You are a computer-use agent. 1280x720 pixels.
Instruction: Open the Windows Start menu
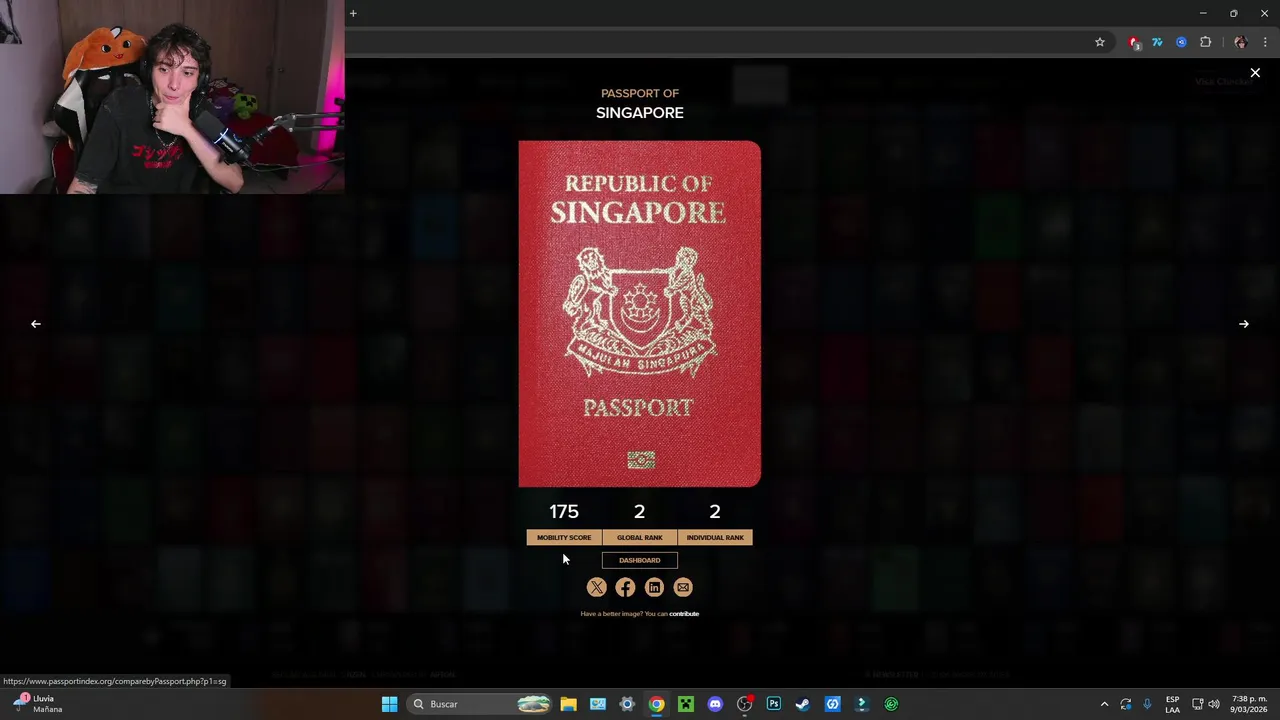pos(390,704)
